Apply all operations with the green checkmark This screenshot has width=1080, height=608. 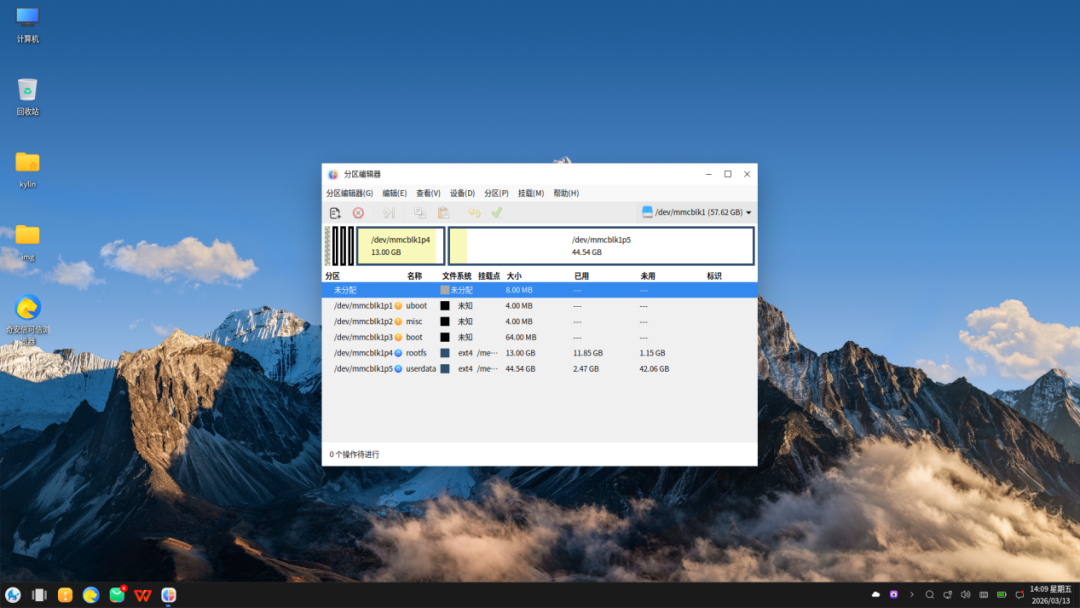tap(497, 213)
